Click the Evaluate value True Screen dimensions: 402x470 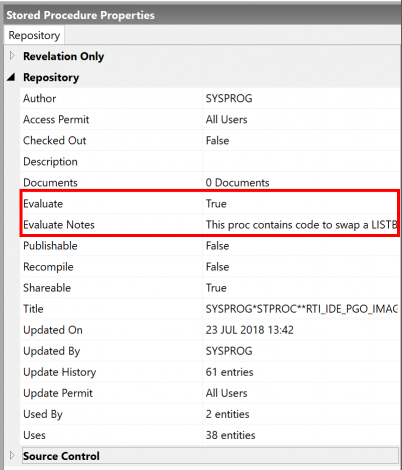[x=216, y=203]
